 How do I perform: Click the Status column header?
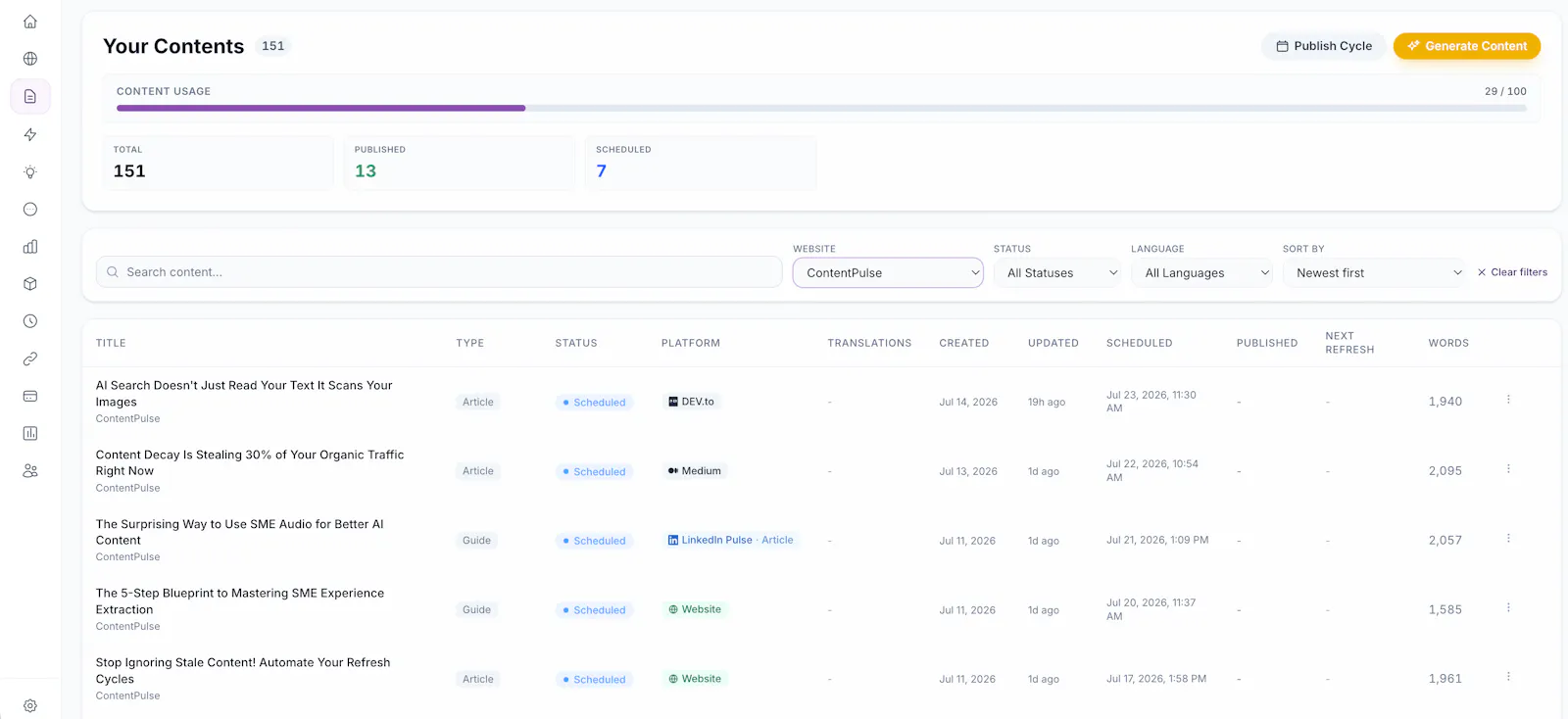coord(576,343)
